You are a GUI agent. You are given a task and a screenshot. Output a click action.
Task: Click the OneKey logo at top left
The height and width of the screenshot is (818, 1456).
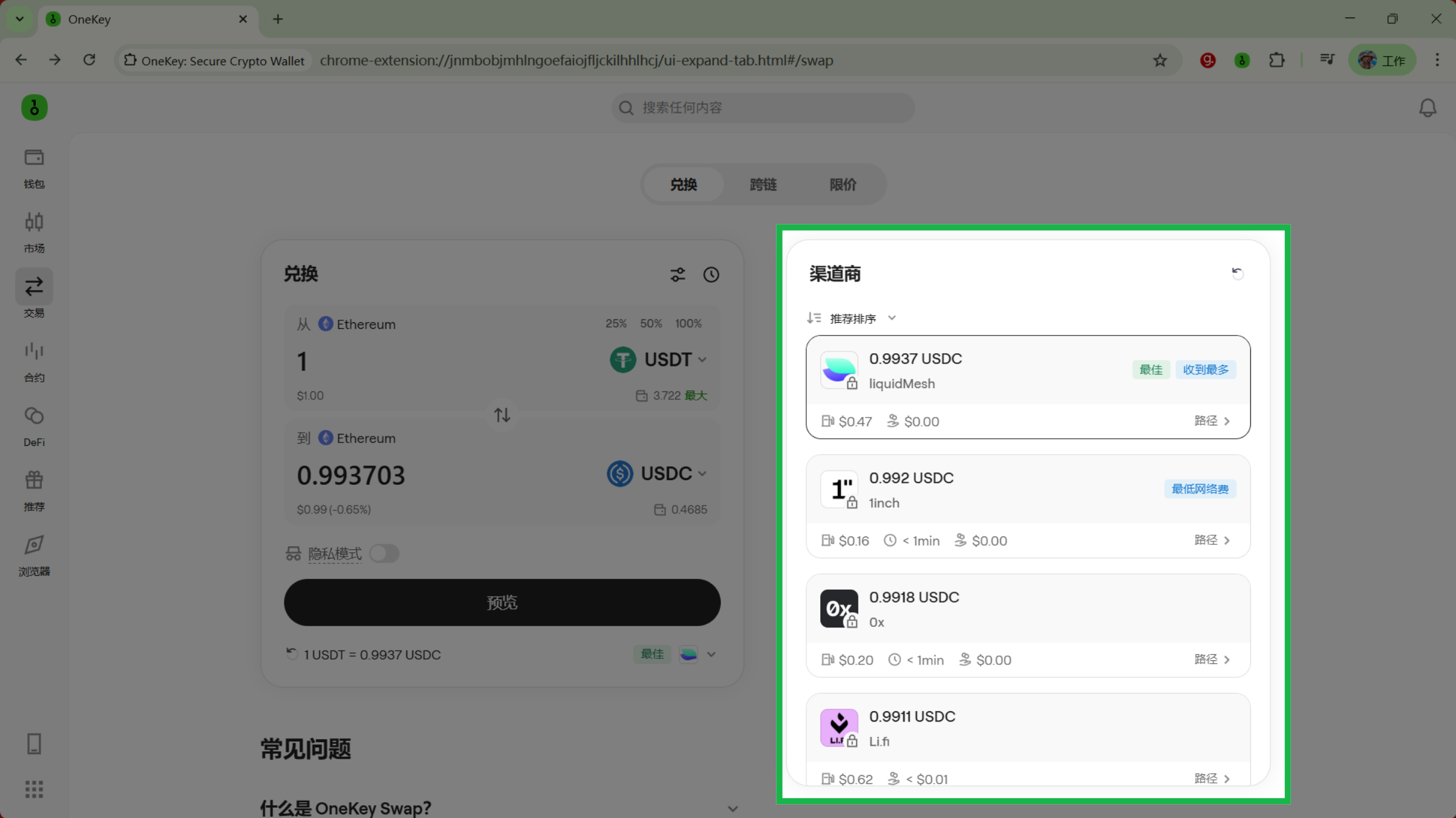[35, 107]
